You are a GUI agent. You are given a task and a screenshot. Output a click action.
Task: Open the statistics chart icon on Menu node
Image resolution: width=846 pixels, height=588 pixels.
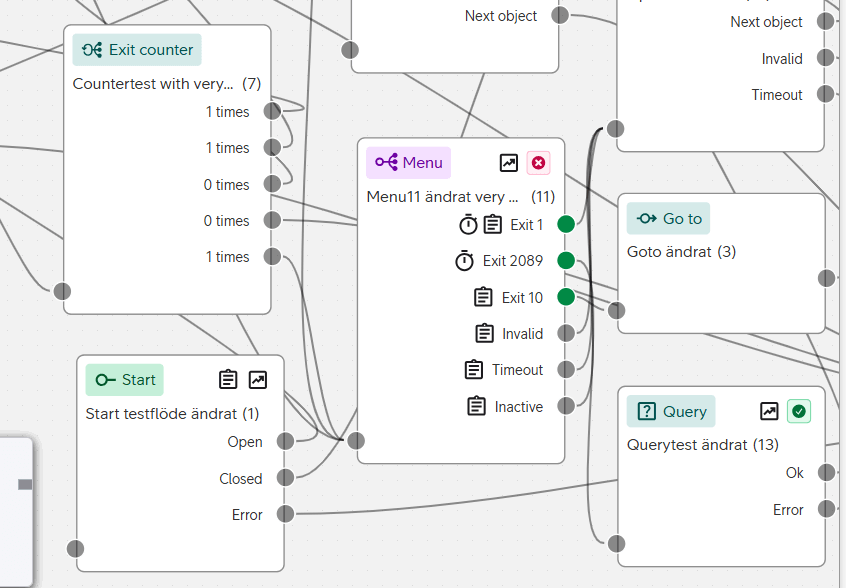509,163
